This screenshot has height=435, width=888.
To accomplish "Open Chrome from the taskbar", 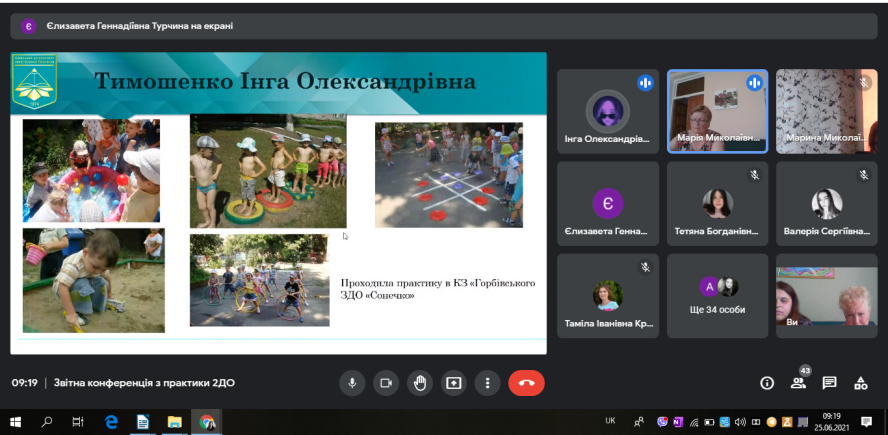I will click(206, 422).
